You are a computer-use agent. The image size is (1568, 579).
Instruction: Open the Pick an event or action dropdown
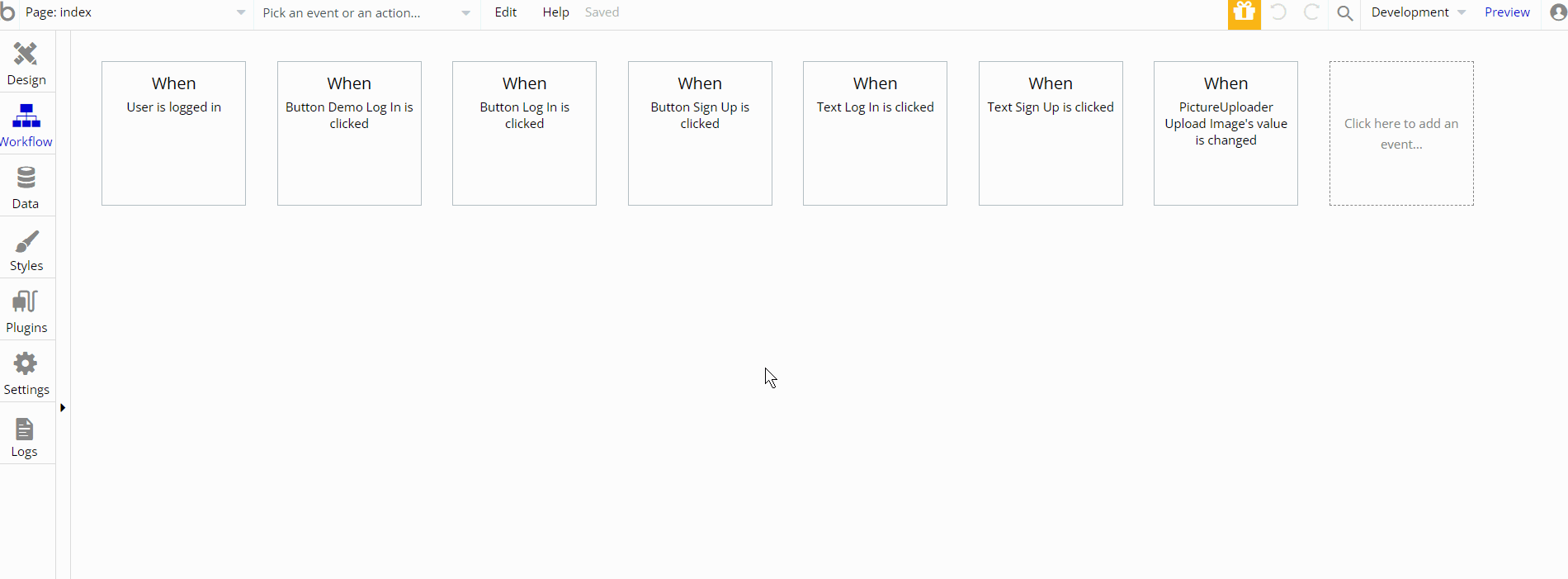click(366, 12)
